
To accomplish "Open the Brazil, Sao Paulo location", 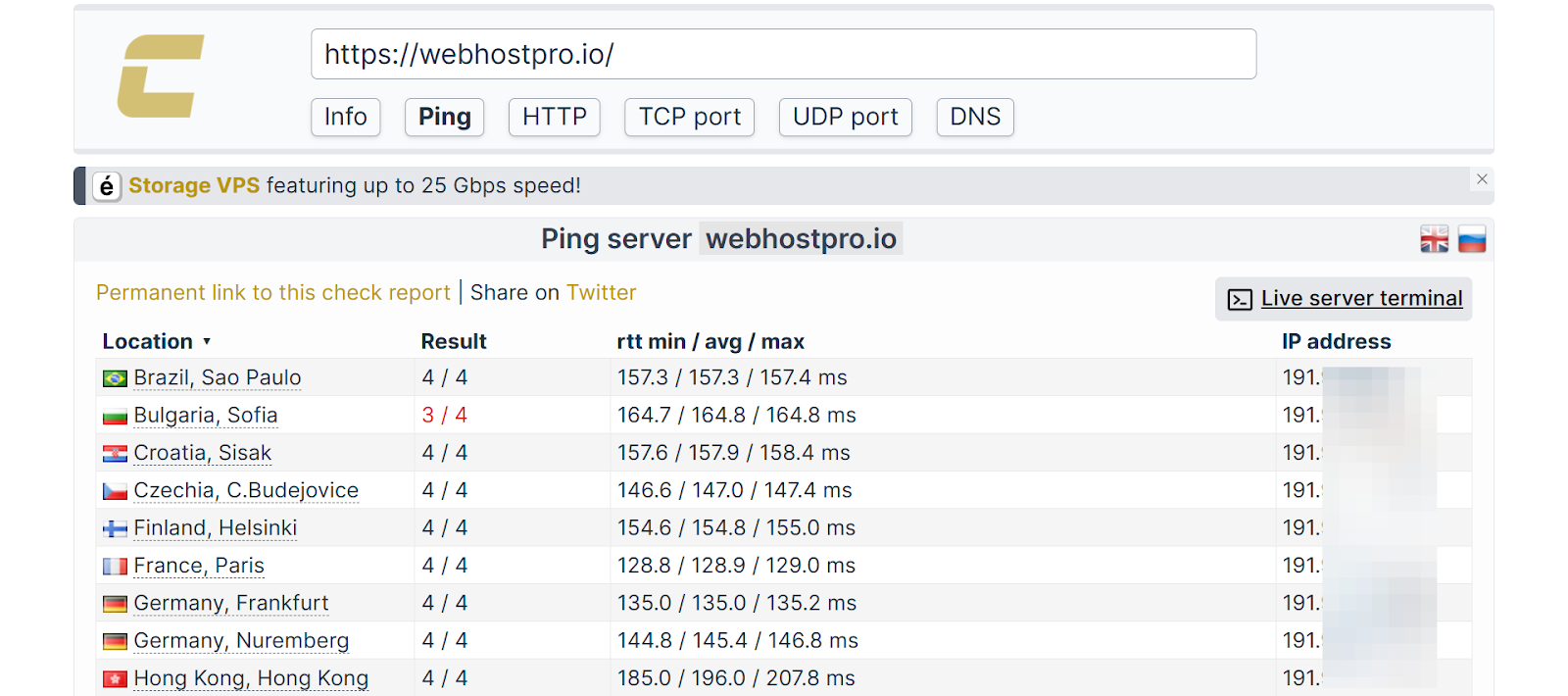I will pos(218,377).
